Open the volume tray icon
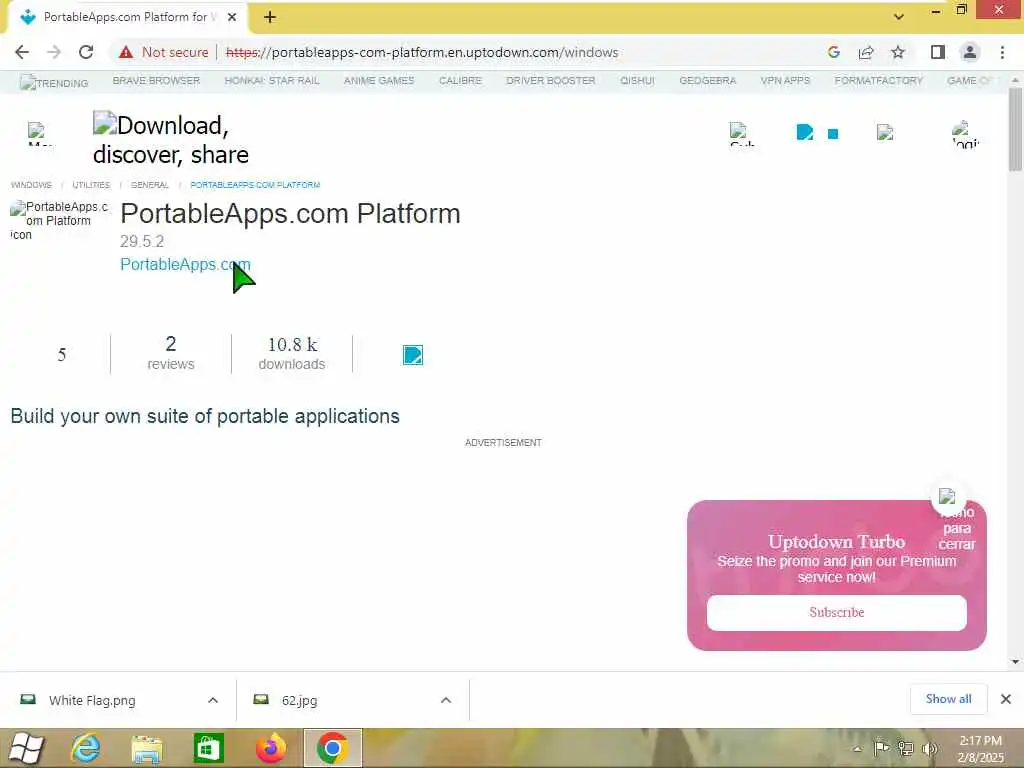The image size is (1024, 768). 929,749
